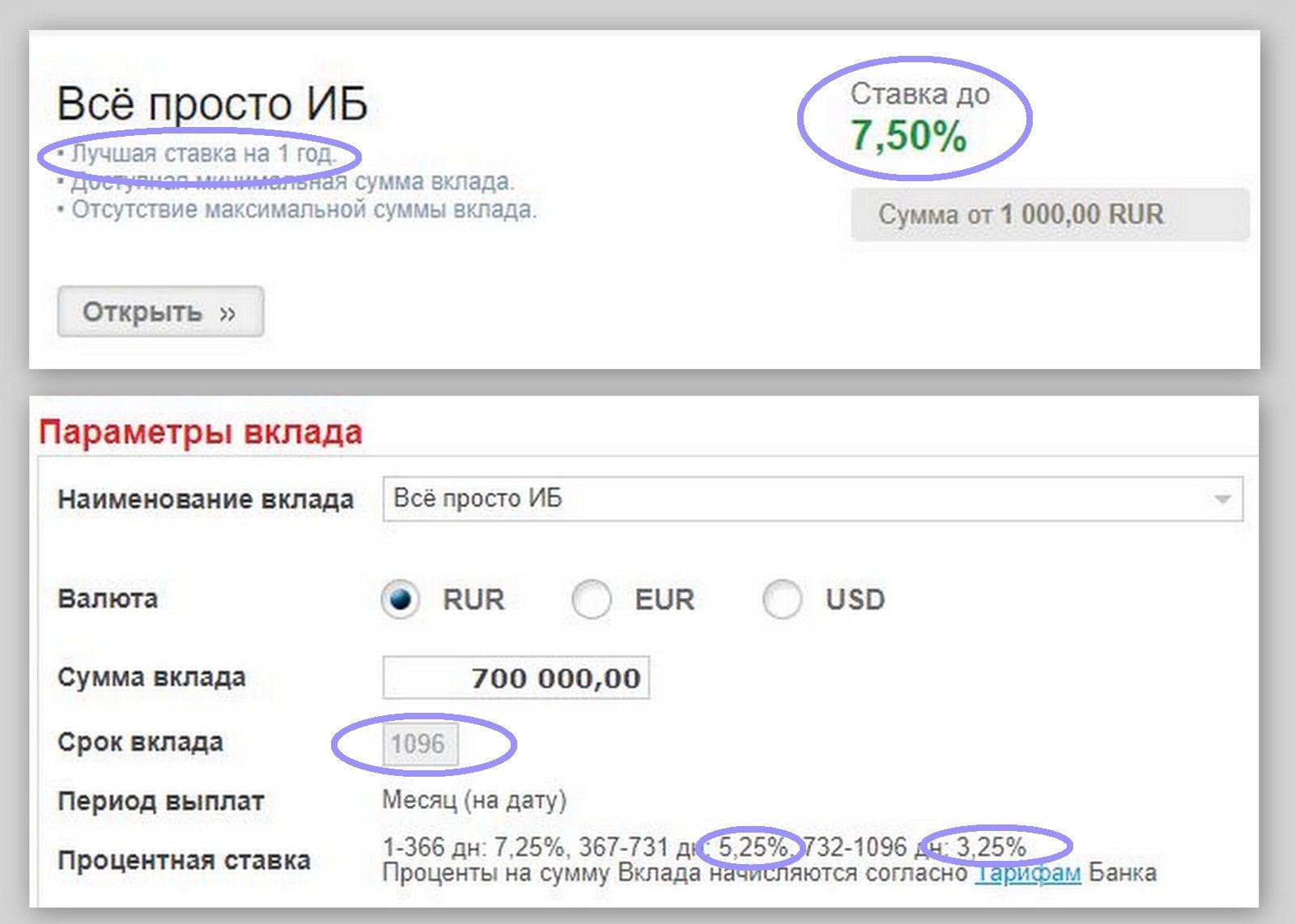Click the dropdown arrow for deposit name
The width and height of the screenshot is (1295, 924).
point(1222,499)
